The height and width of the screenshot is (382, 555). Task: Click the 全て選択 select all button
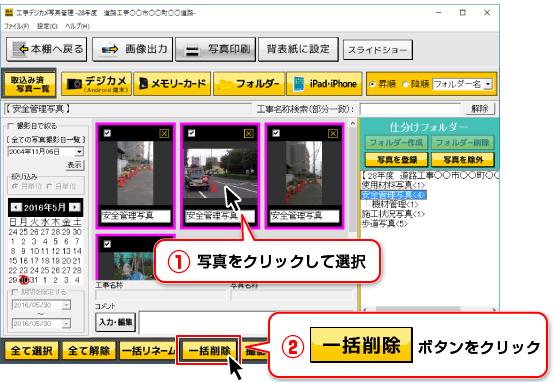pyautogui.click(x=32, y=351)
